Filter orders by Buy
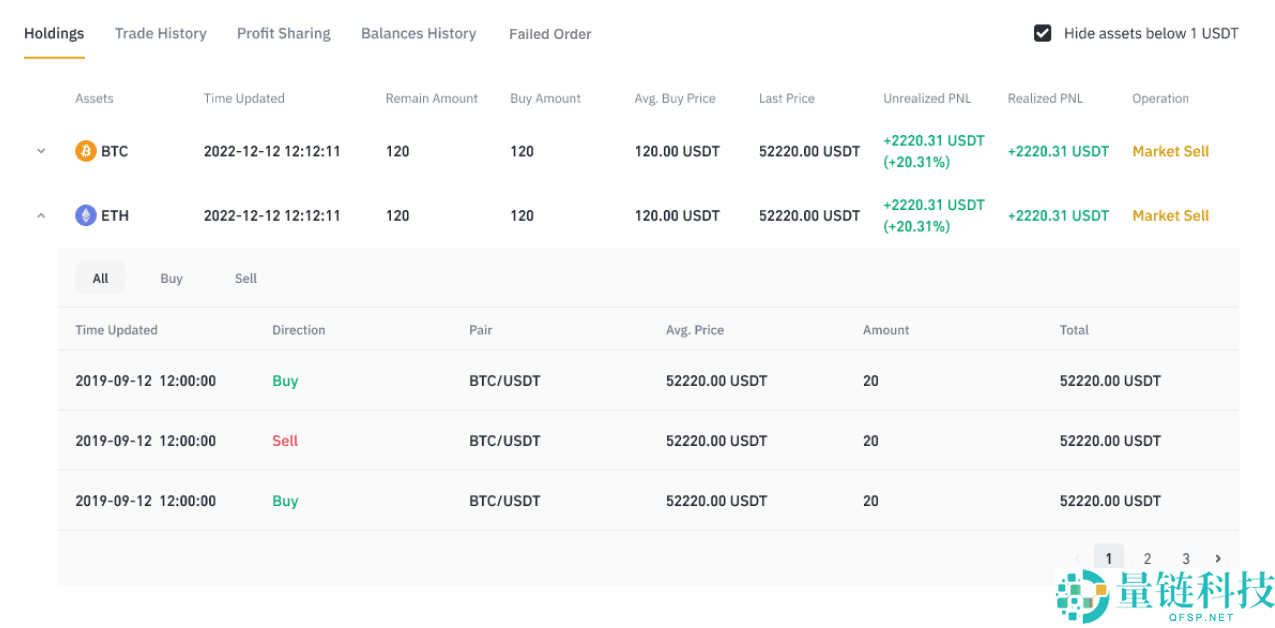 171,278
